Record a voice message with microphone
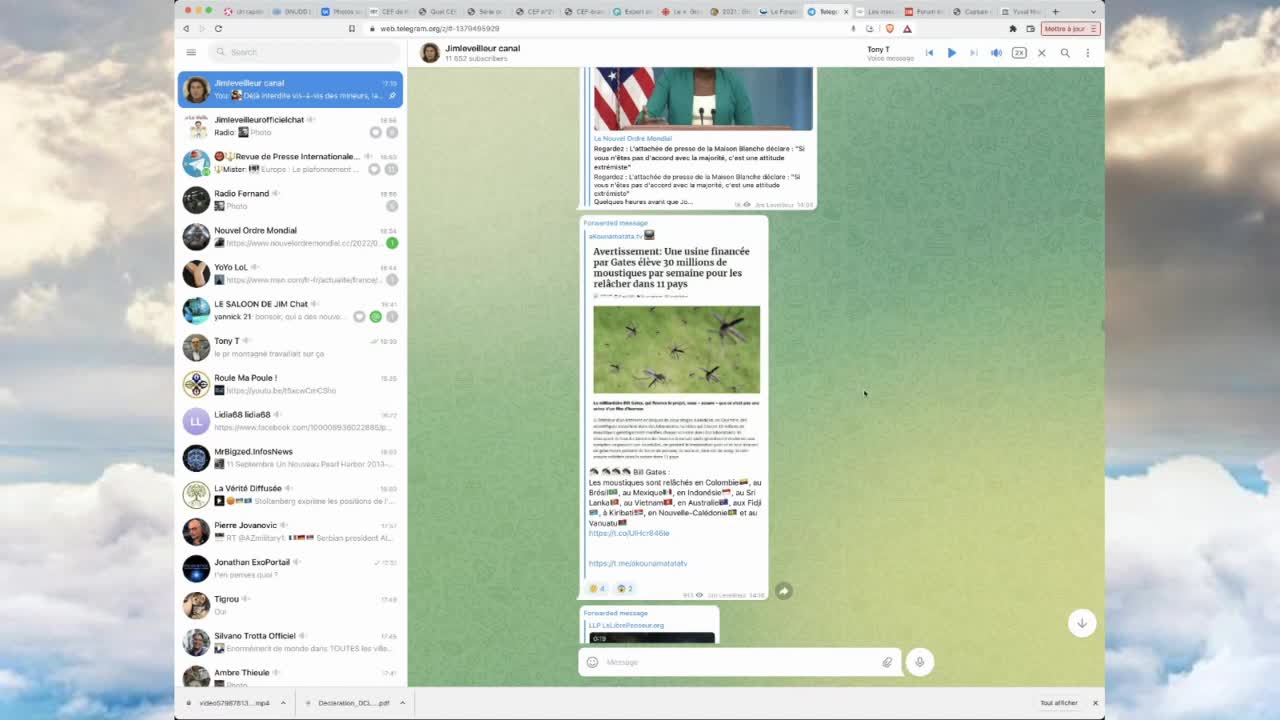The height and width of the screenshot is (720, 1280). 919,662
